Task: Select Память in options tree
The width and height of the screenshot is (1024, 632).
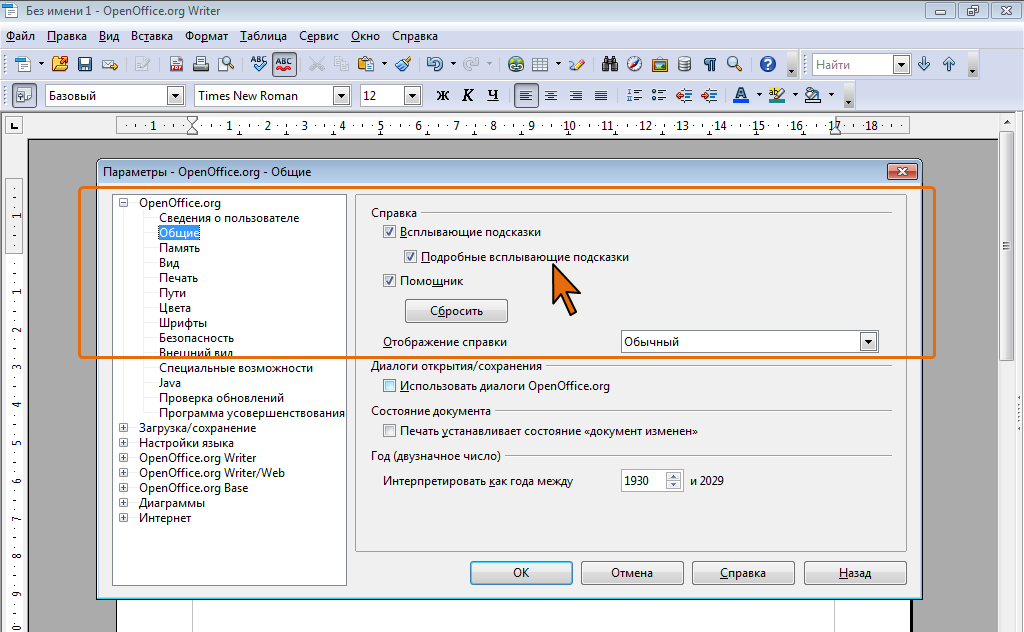Action: [180, 248]
